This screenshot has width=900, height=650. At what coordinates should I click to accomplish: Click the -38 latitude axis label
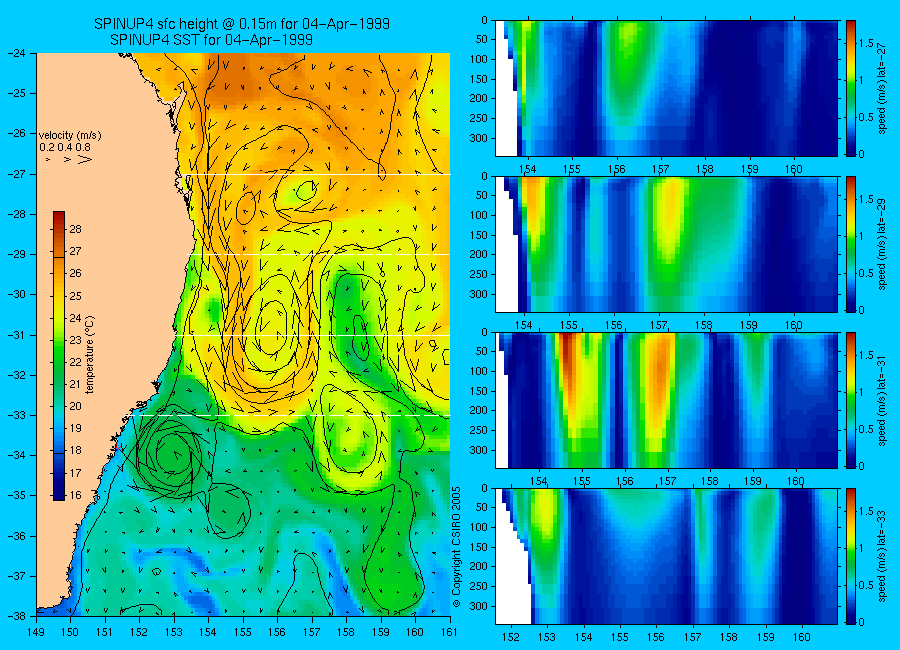tap(17, 616)
